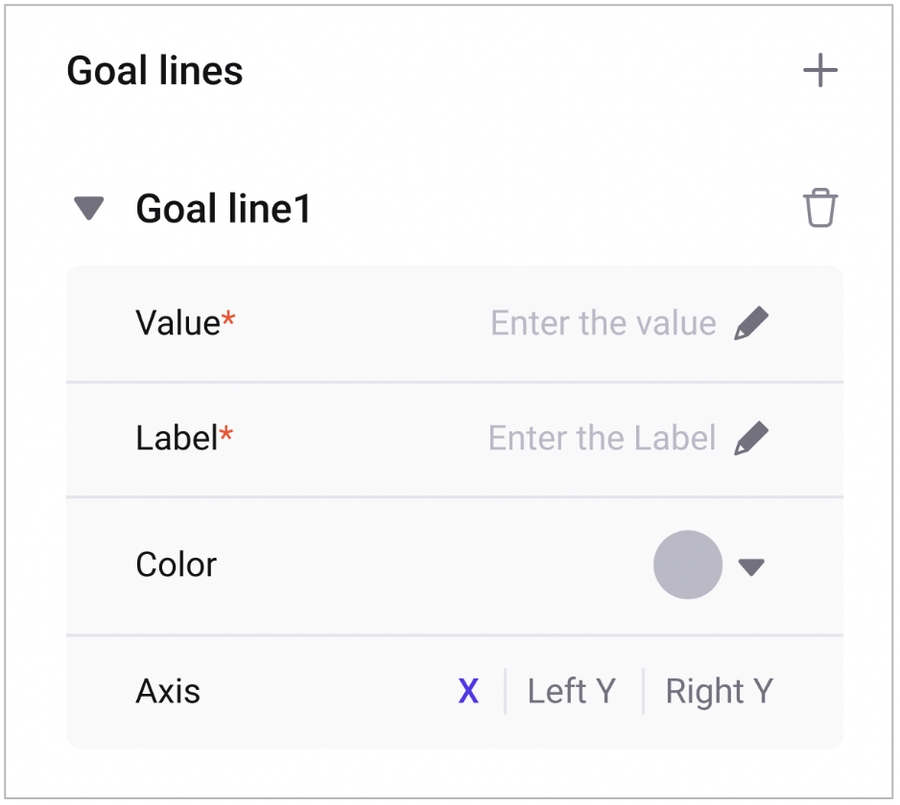This screenshot has width=900, height=805.
Task: Add a new goal line with plus icon
Action: click(x=820, y=71)
